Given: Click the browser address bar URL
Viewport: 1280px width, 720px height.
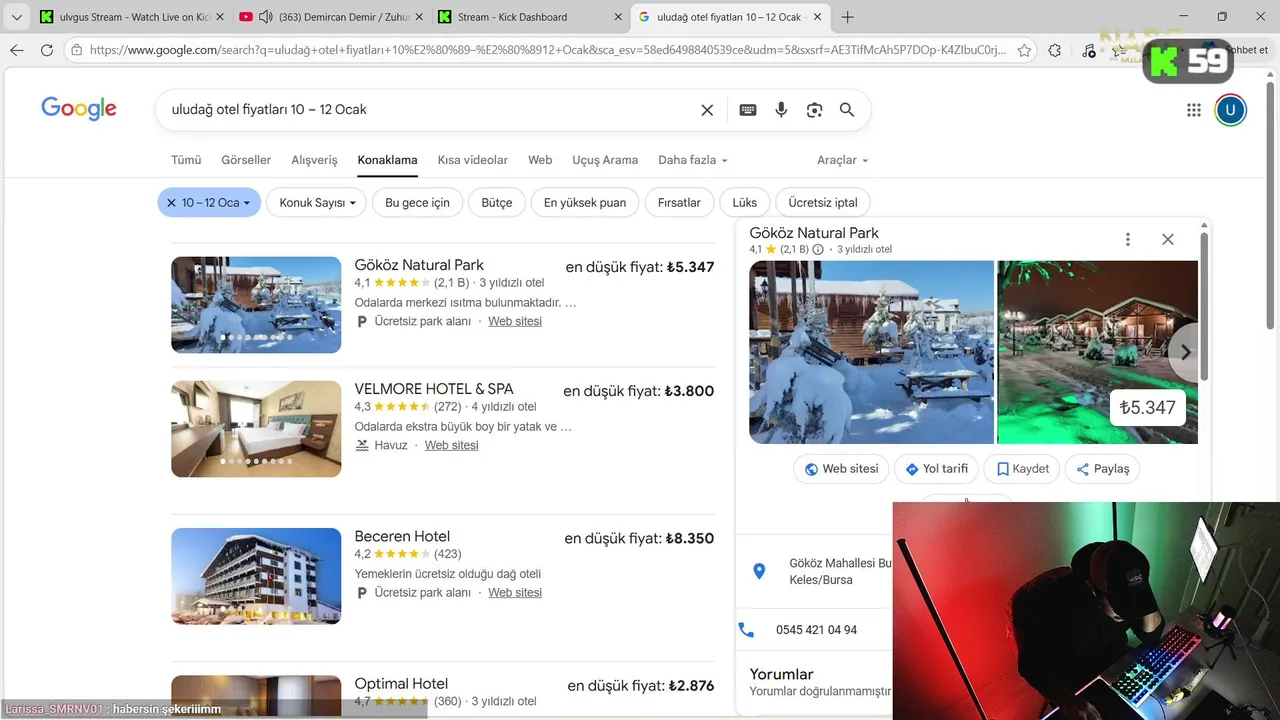Looking at the screenshot, I should (548, 50).
